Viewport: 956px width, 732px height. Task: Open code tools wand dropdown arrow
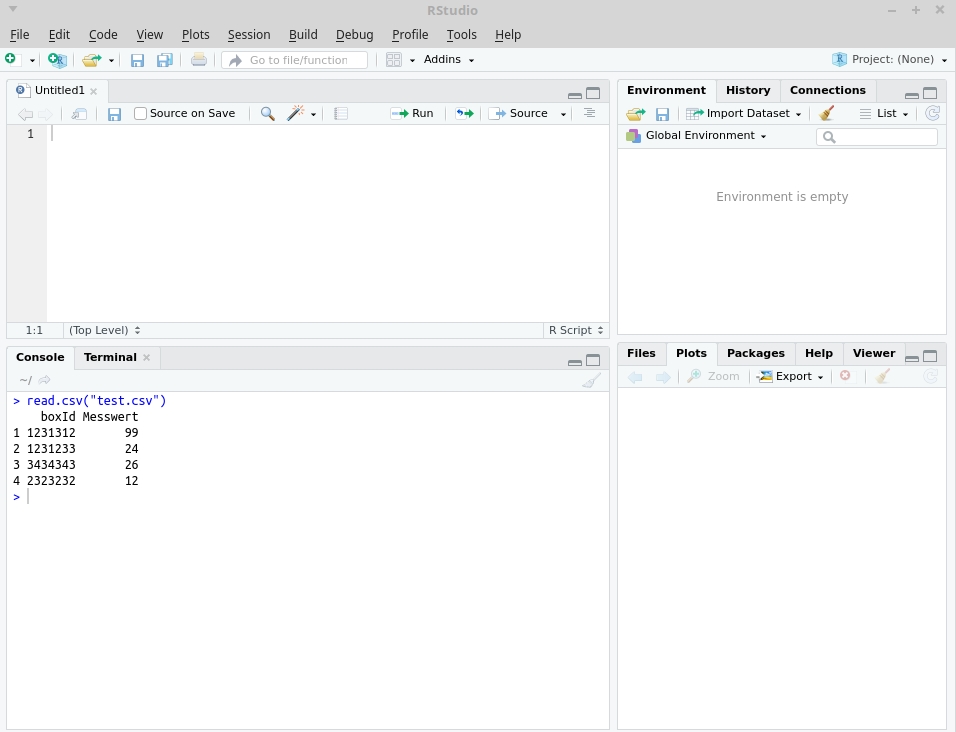click(x=313, y=114)
